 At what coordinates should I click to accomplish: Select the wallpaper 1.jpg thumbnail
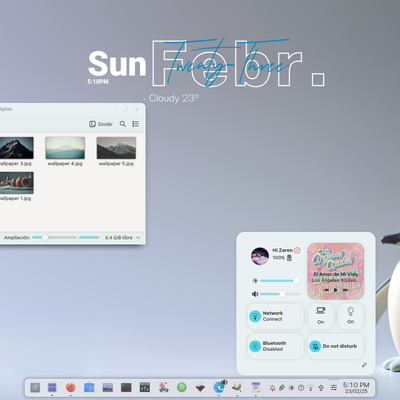[x=17, y=183]
